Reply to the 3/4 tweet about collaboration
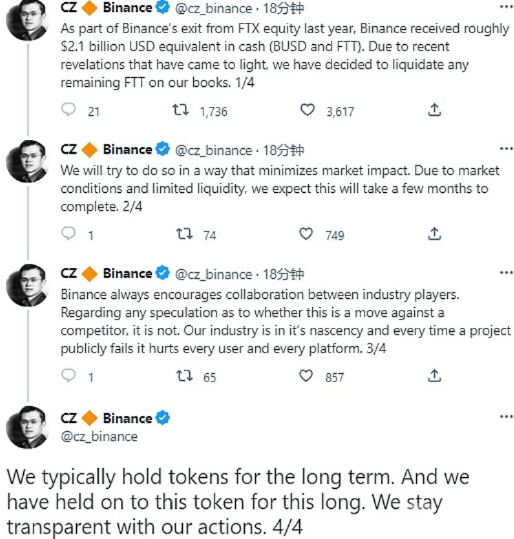The height and width of the screenshot is (539, 514). (68, 375)
